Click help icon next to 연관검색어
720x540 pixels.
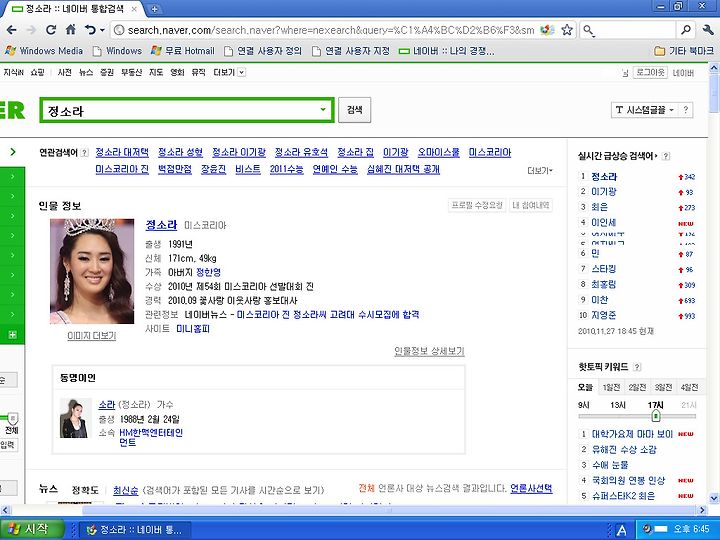click(84, 153)
